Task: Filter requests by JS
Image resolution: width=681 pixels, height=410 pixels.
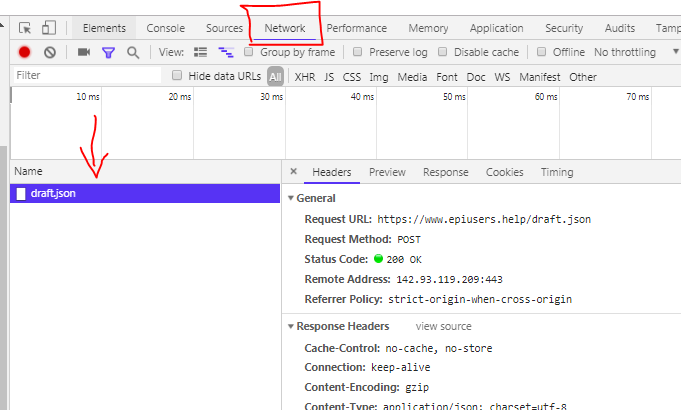Action: coord(329,77)
